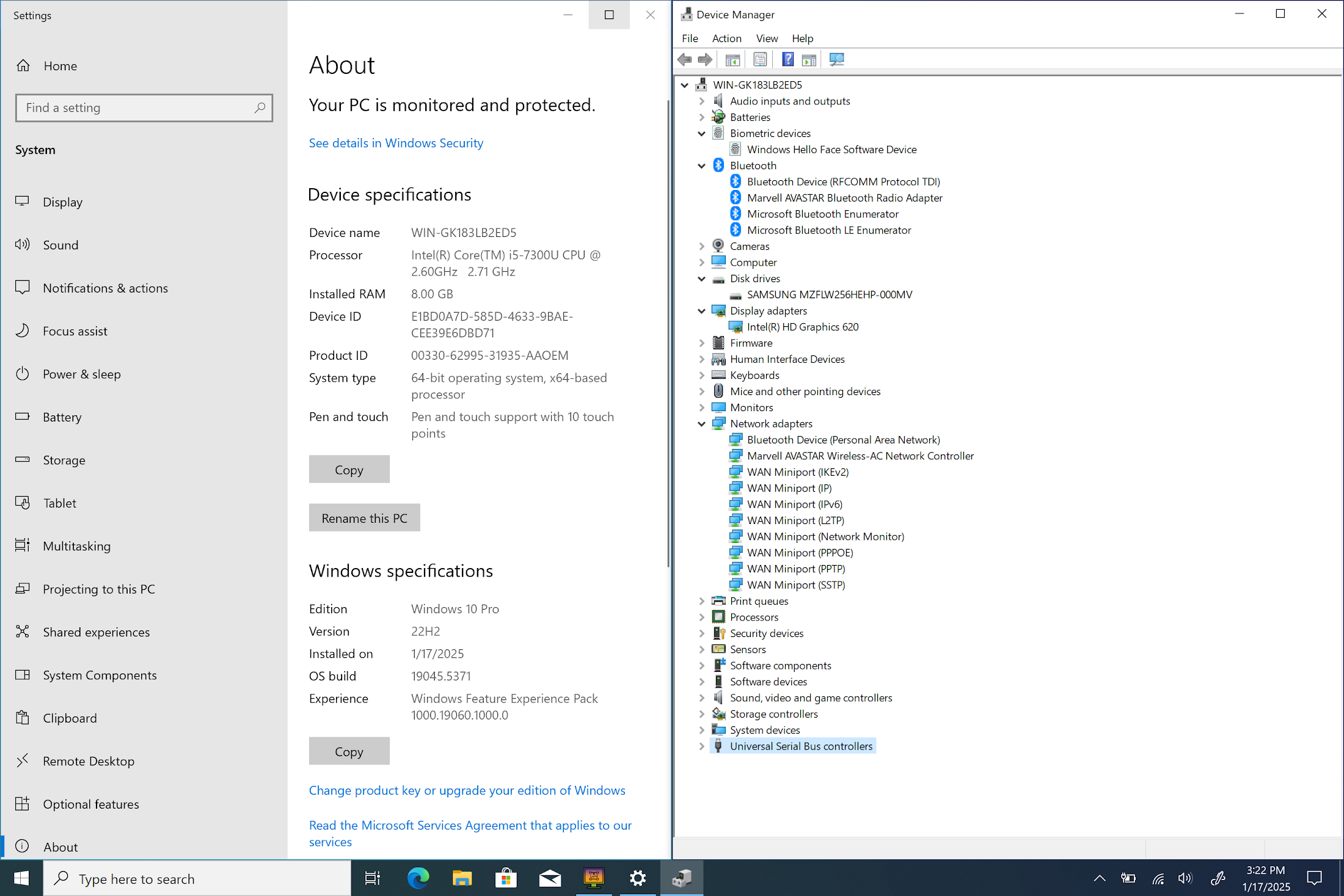
Task: Select Microsoft Bluetooth LE Enumerator
Action: (829, 230)
